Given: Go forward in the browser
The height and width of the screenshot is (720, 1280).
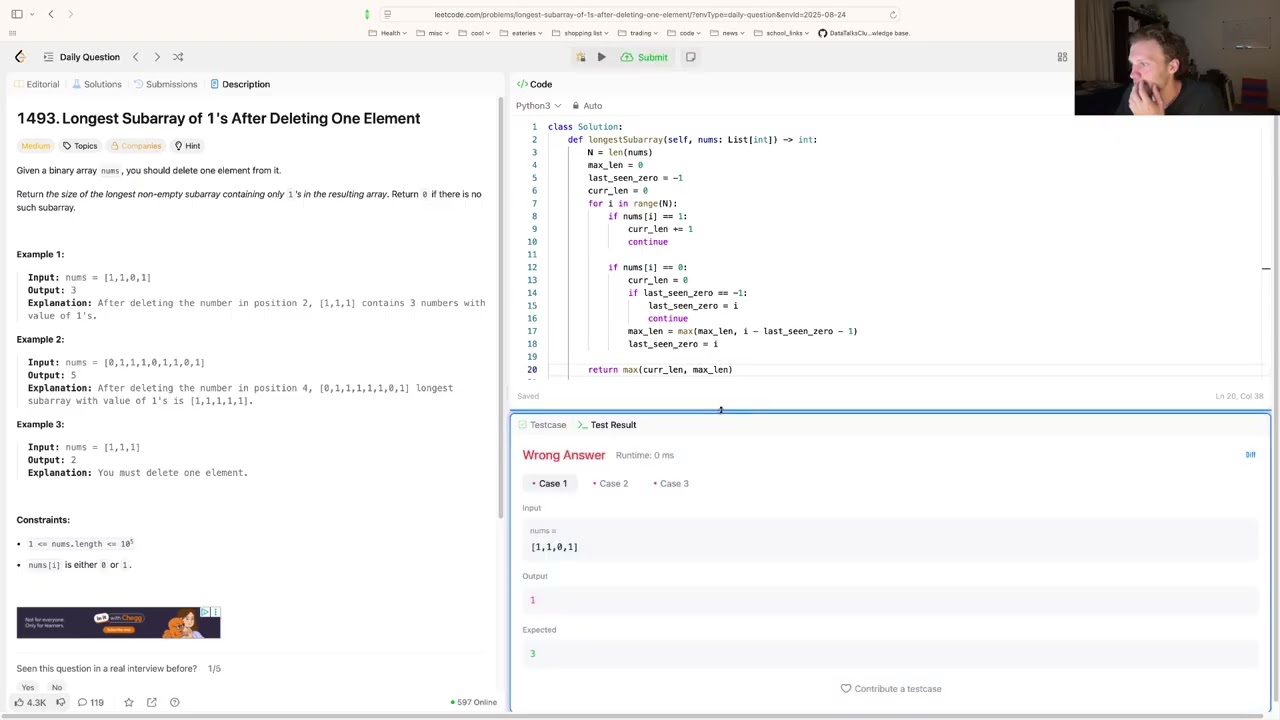Looking at the screenshot, I should tap(70, 14).
